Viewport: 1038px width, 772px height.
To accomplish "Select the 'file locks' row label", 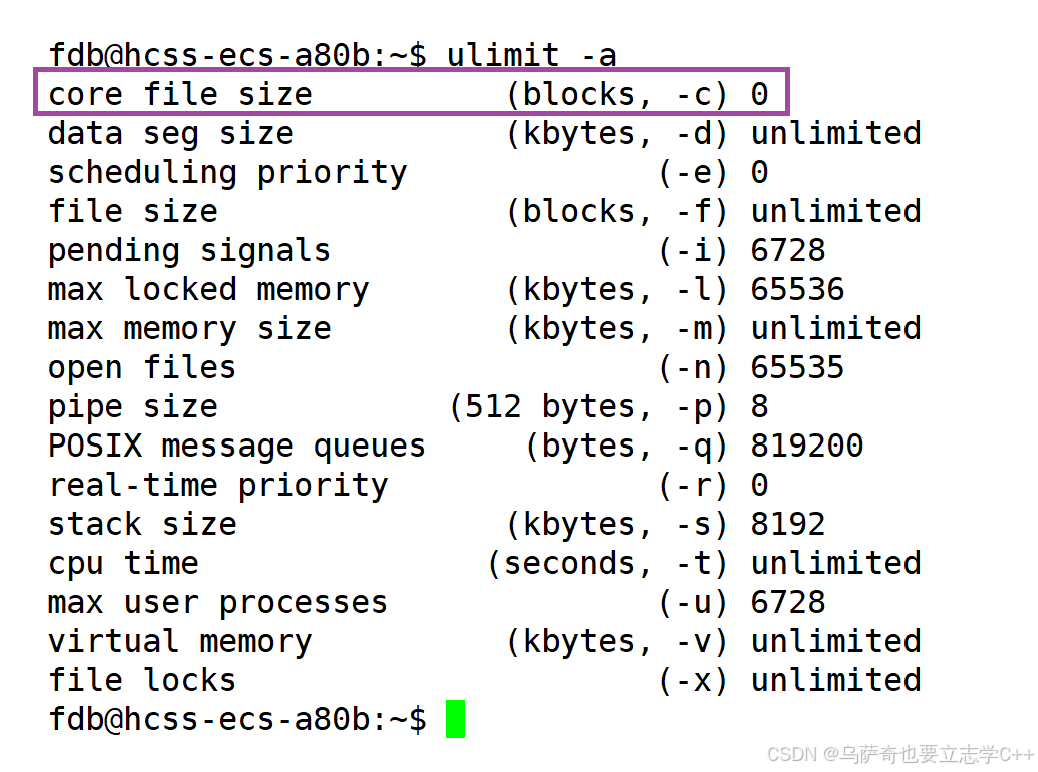I will (x=142, y=681).
